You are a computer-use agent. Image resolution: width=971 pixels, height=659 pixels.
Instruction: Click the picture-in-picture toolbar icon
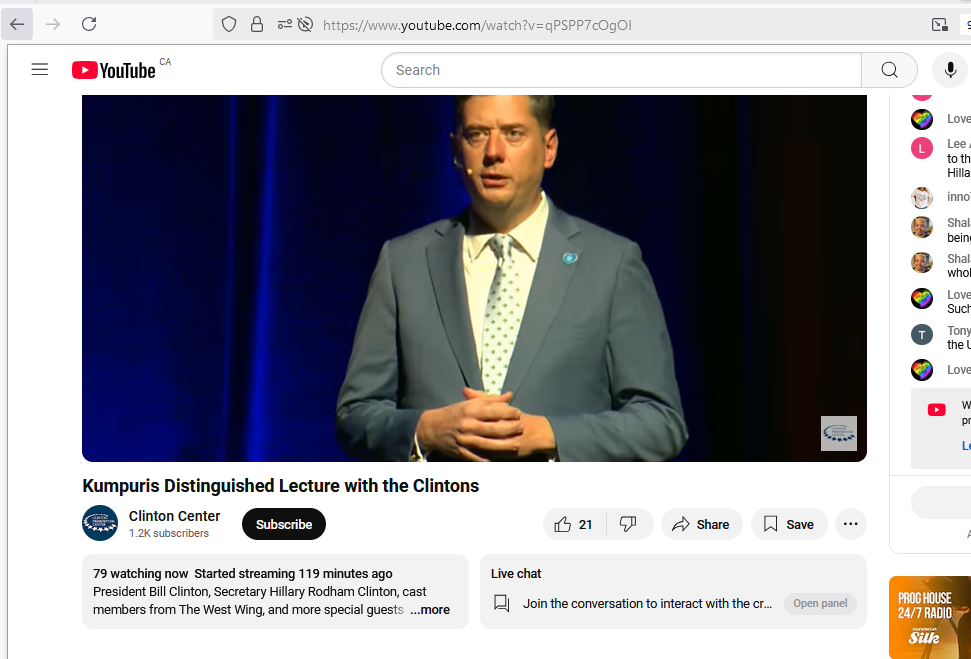coord(939,25)
